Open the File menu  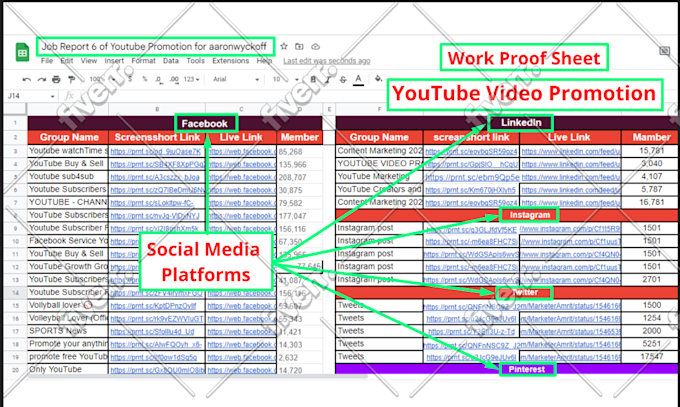pyautogui.click(x=47, y=61)
